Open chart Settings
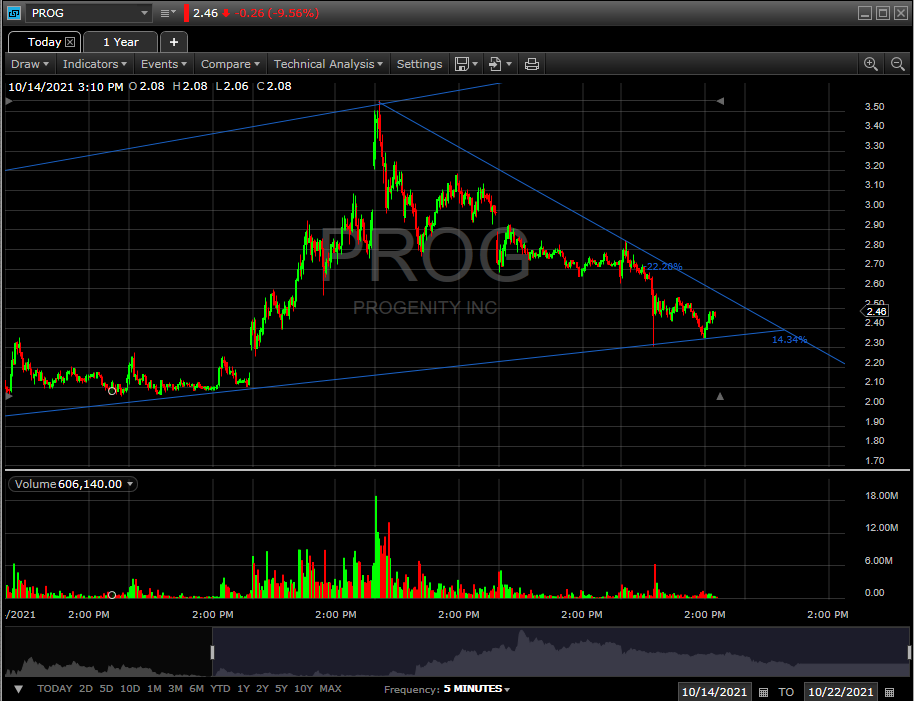The width and height of the screenshot is (914, 701). pos(419,64)
